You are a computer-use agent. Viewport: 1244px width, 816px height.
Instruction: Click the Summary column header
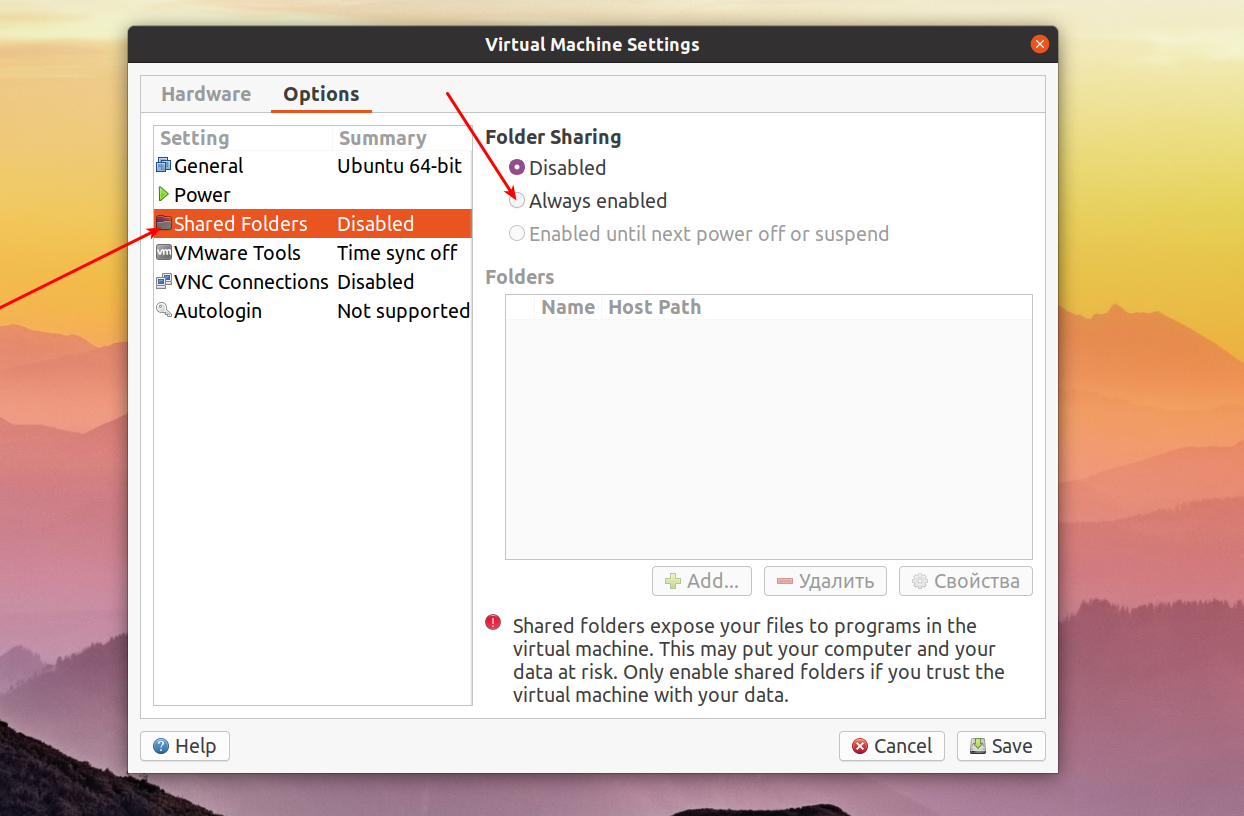[385, 138]
